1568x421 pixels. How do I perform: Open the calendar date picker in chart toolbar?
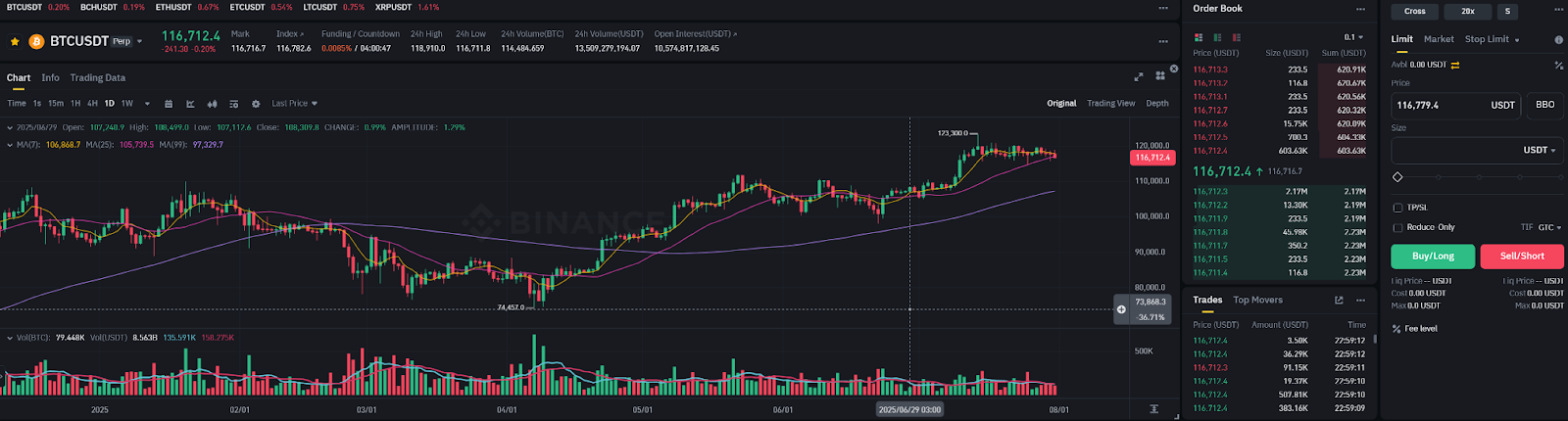pyautogui.click(x=169, y=104)
